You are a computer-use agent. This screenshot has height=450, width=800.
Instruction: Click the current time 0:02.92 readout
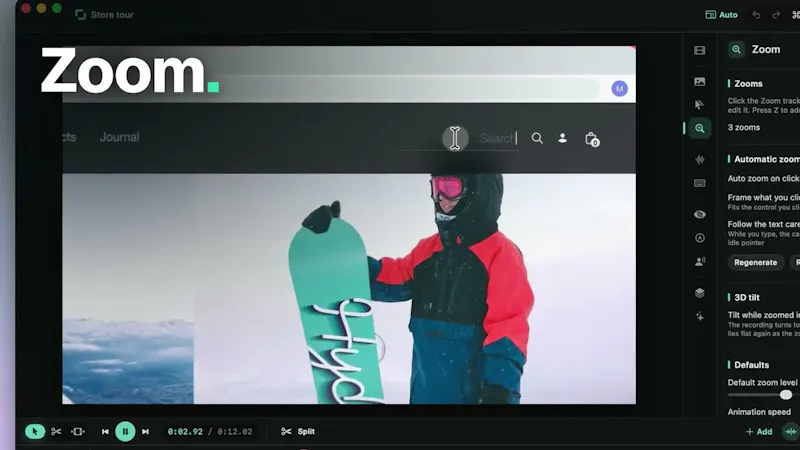coord(185,432)
